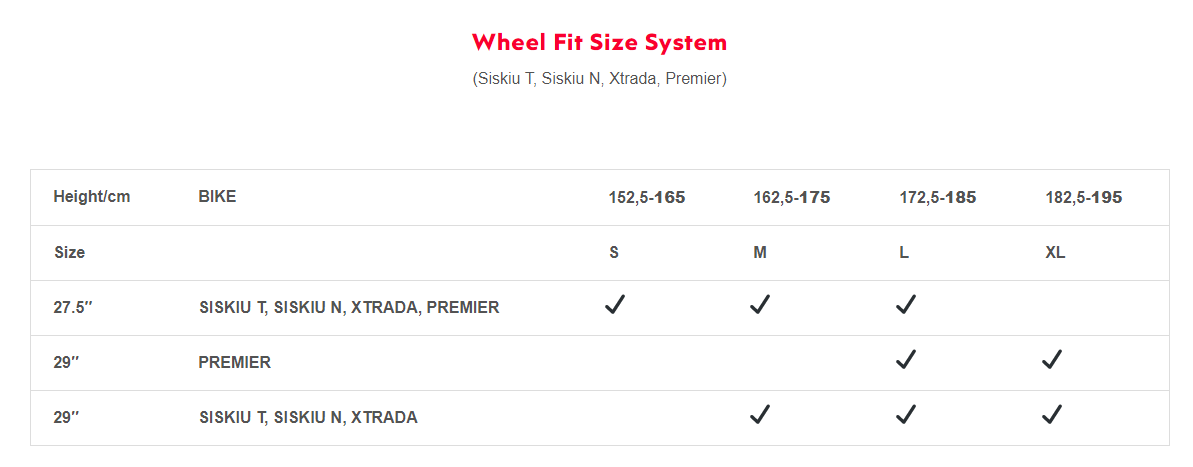Screen dimensions: 1193x467
Task: Click the Height/cm header cell
Action: tap(92, 197)
